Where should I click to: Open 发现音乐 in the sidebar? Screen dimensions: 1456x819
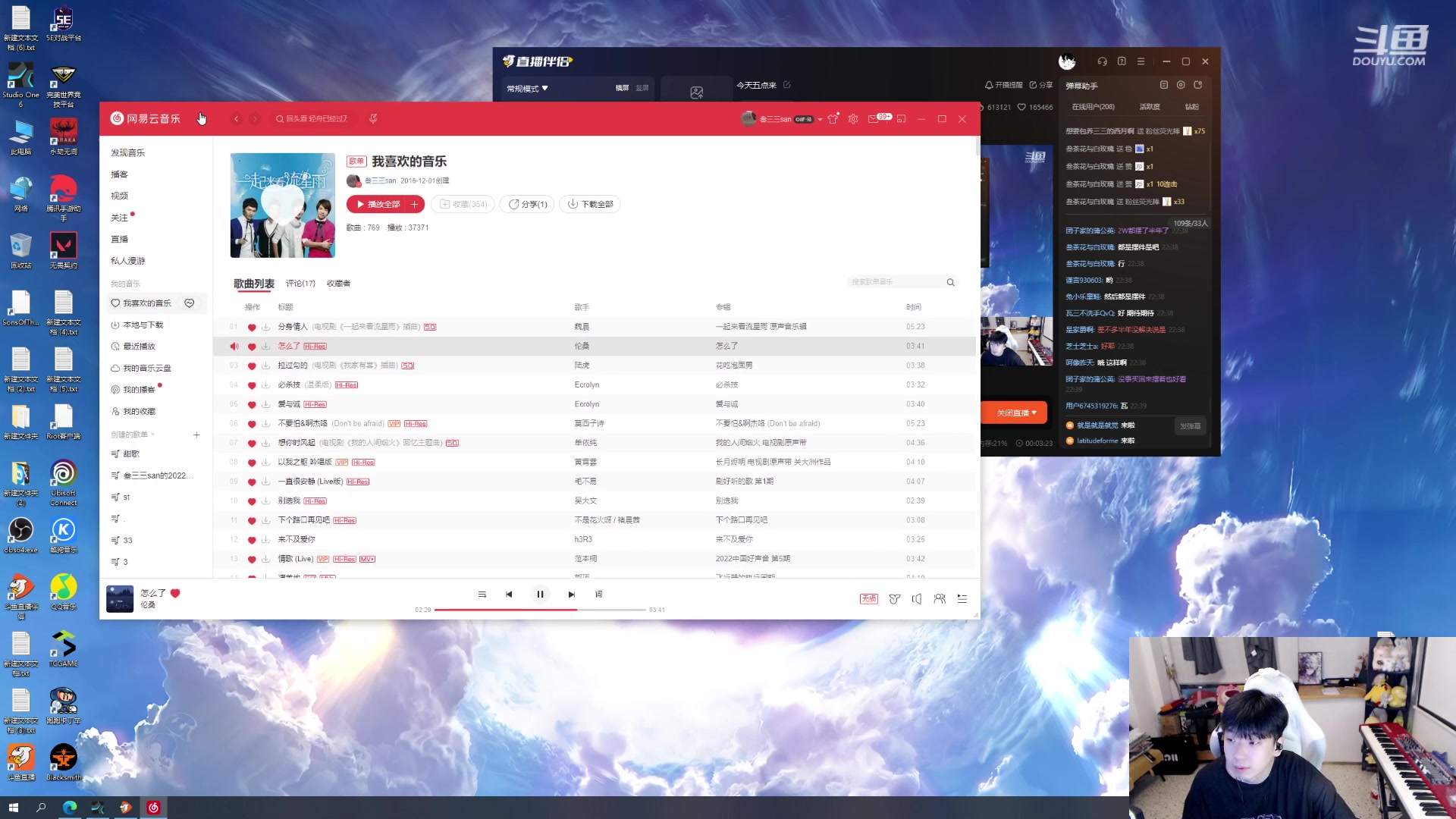click(x=127, y=153)
